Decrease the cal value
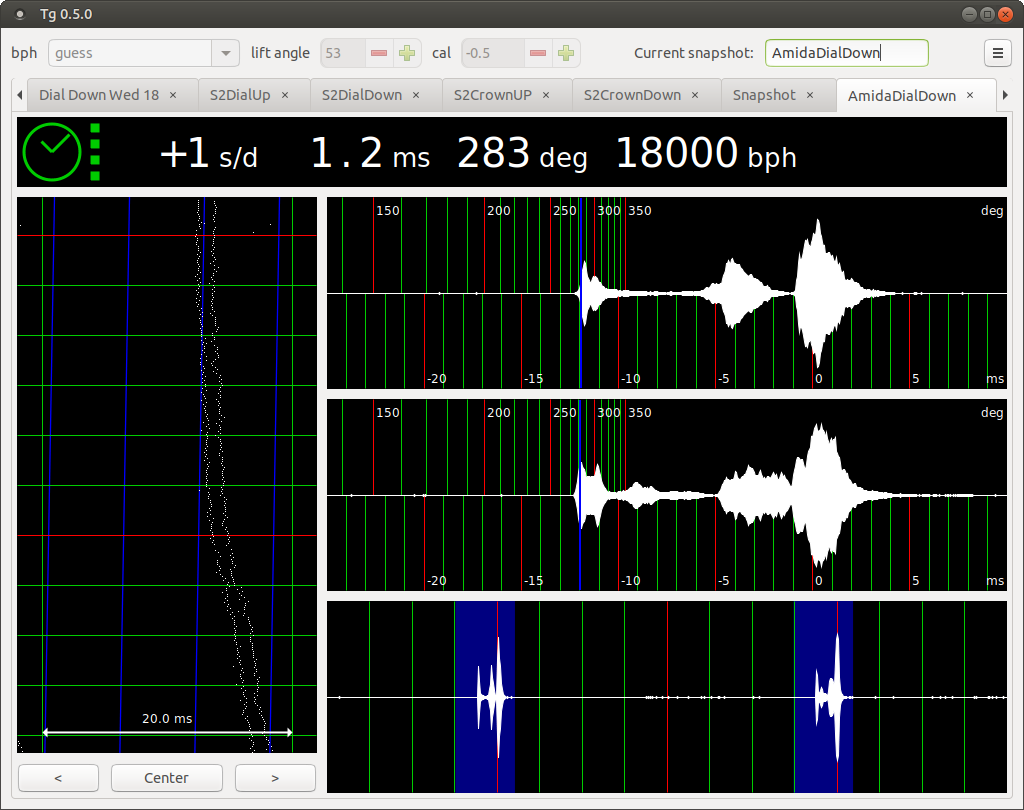Viewport: 1024px width, 810px height. coord(537,53)
